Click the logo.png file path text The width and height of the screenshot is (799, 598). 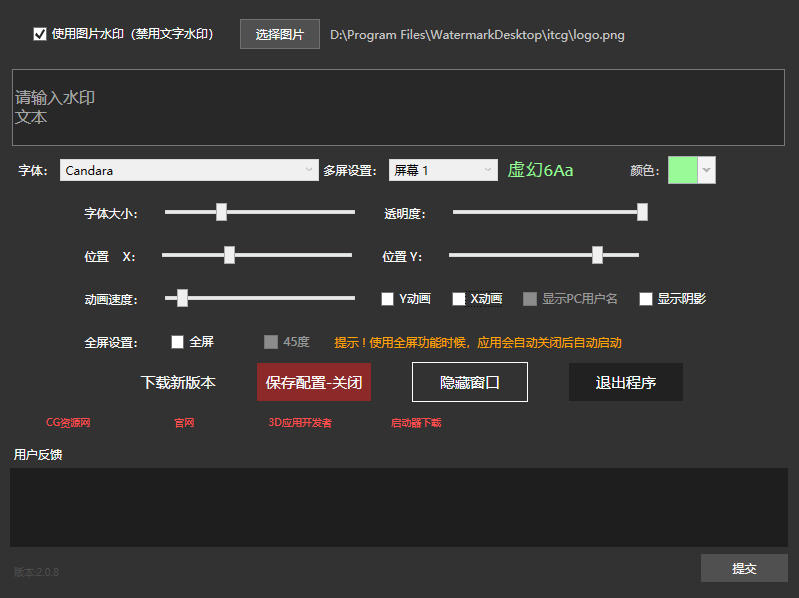click(477, 35)
